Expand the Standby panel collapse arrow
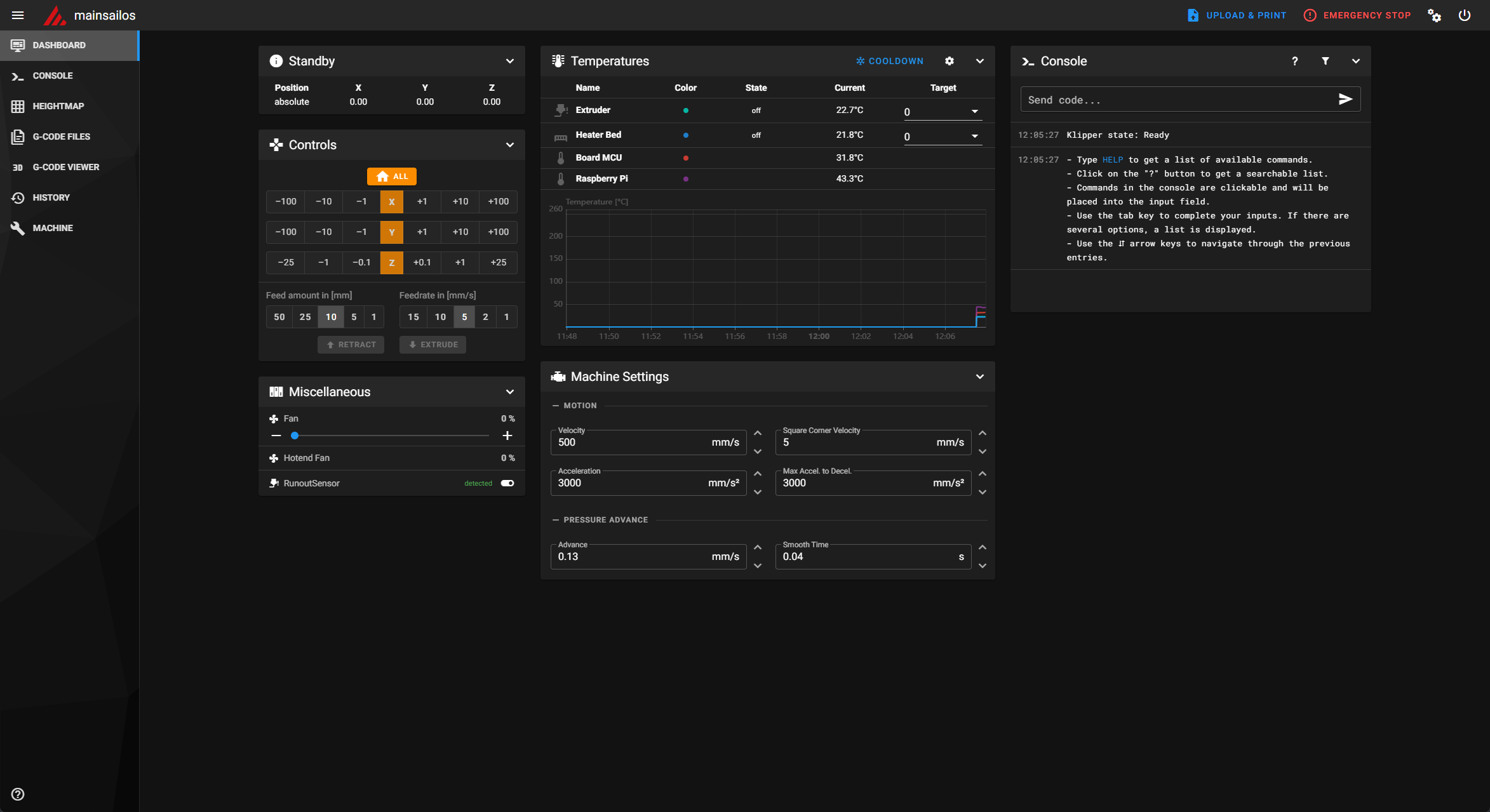 (x=511, y=60)
